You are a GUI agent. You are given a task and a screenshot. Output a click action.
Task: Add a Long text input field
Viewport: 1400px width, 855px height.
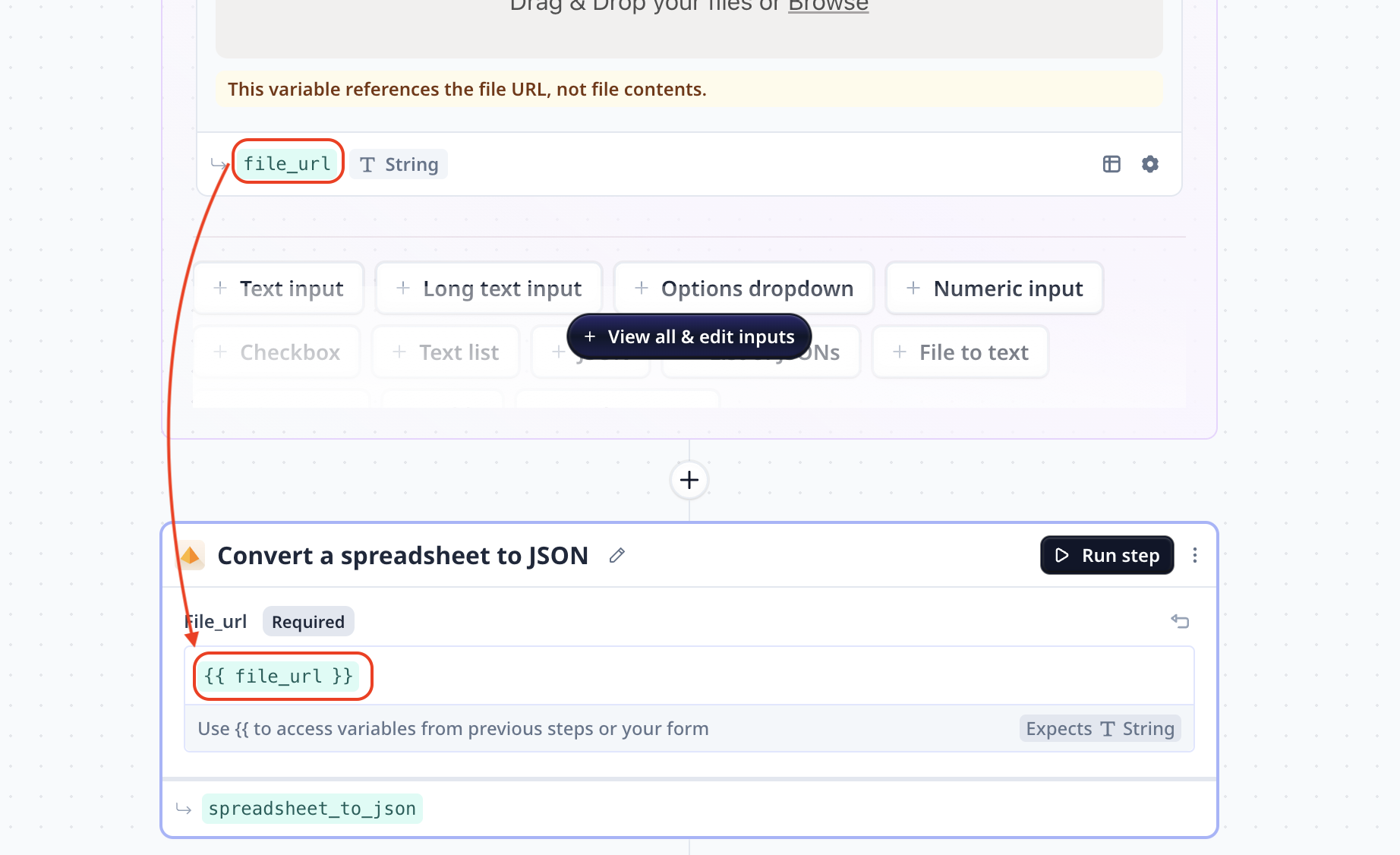click(x=489, y=289)
